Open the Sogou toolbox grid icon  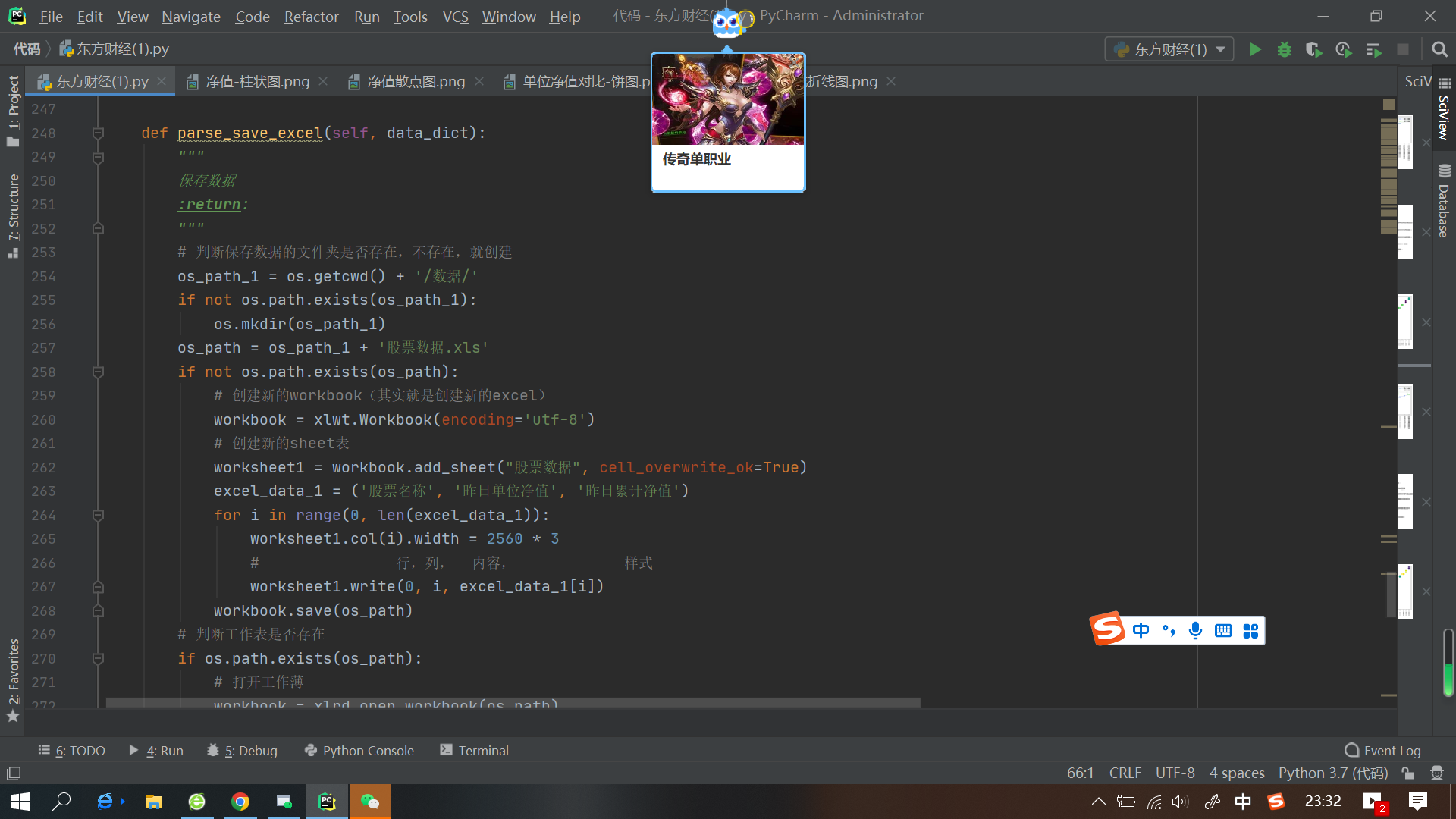[1250, 630]
